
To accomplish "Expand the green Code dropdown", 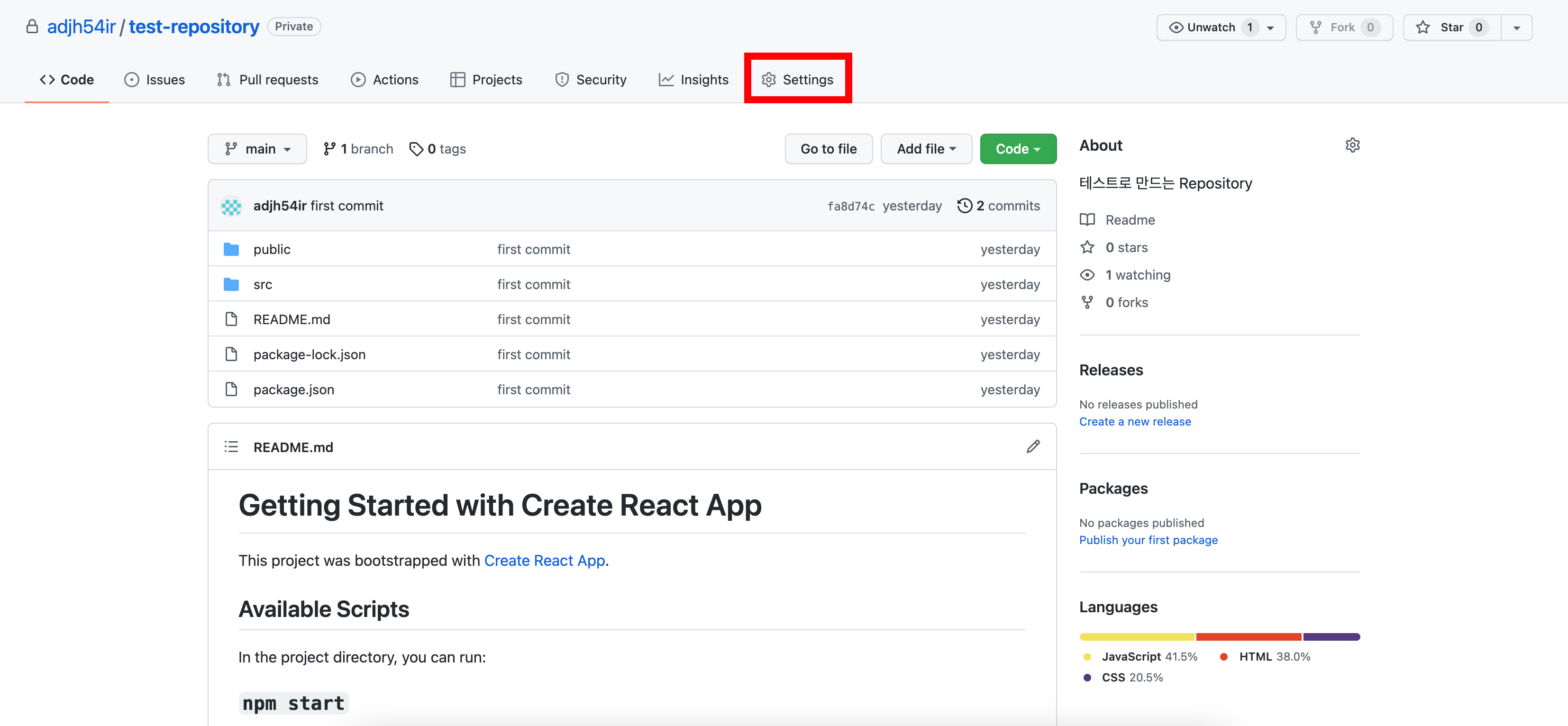I will click(1017, 149).
